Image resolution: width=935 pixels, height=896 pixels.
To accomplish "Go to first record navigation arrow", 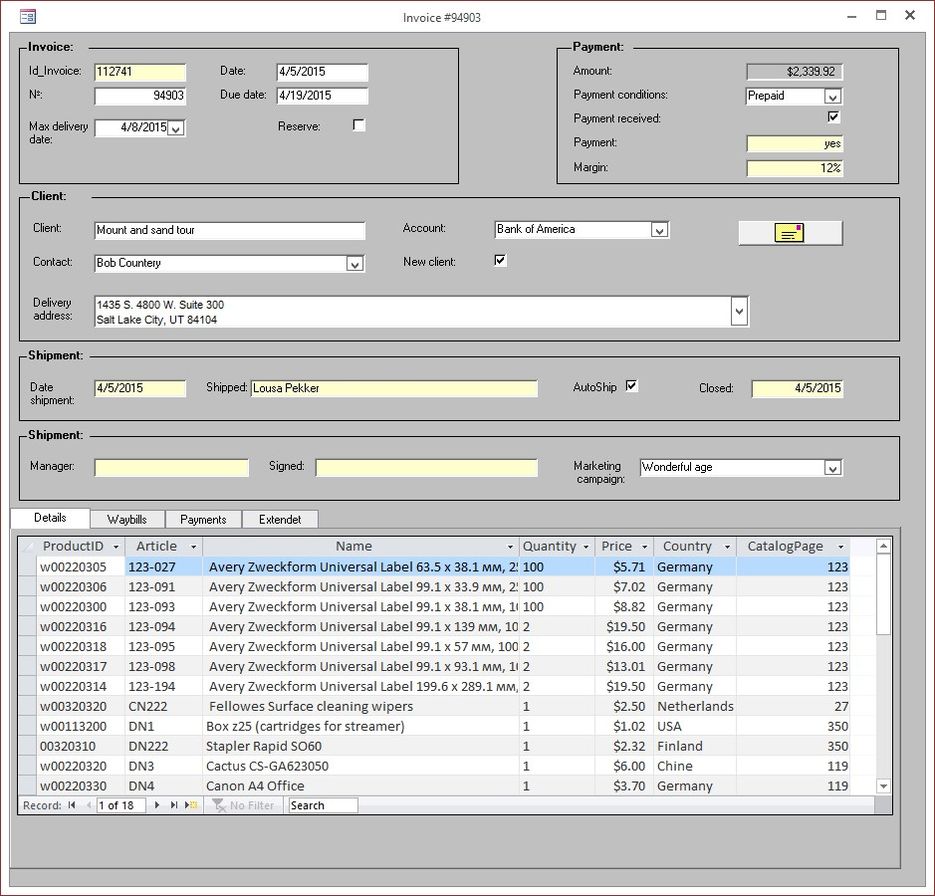I will [72, 805].
